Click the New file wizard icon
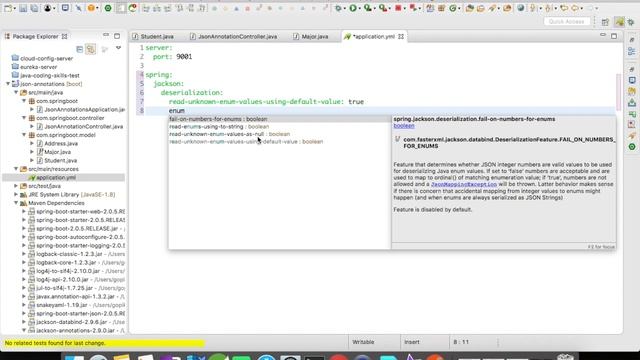640x360 pixels. click(7, 8)
